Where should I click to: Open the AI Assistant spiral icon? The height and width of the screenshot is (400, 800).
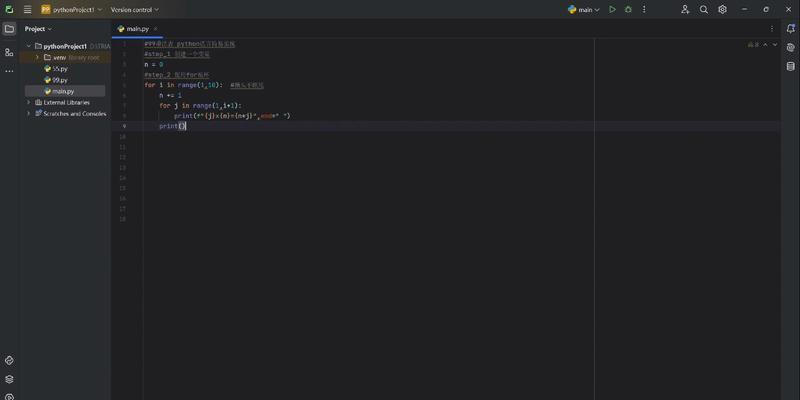790,47
